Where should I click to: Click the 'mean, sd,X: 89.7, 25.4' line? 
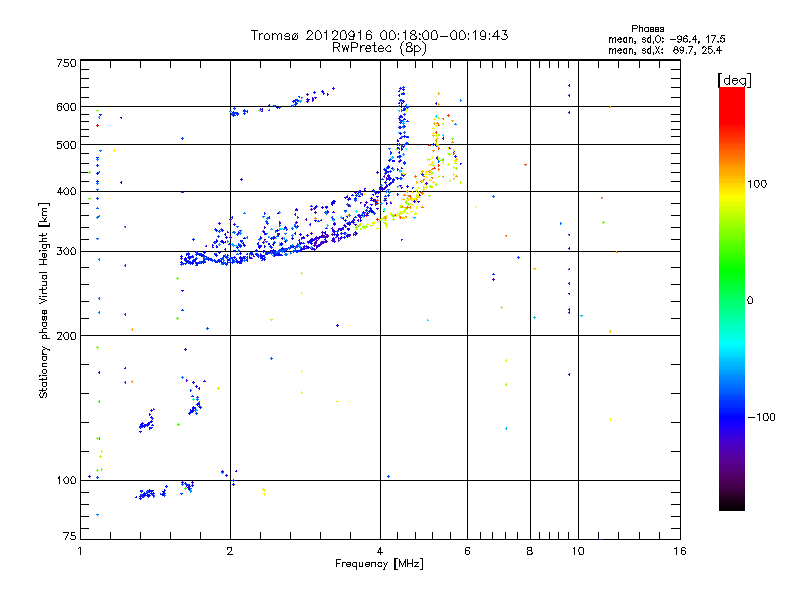click(x=665, y=51)
